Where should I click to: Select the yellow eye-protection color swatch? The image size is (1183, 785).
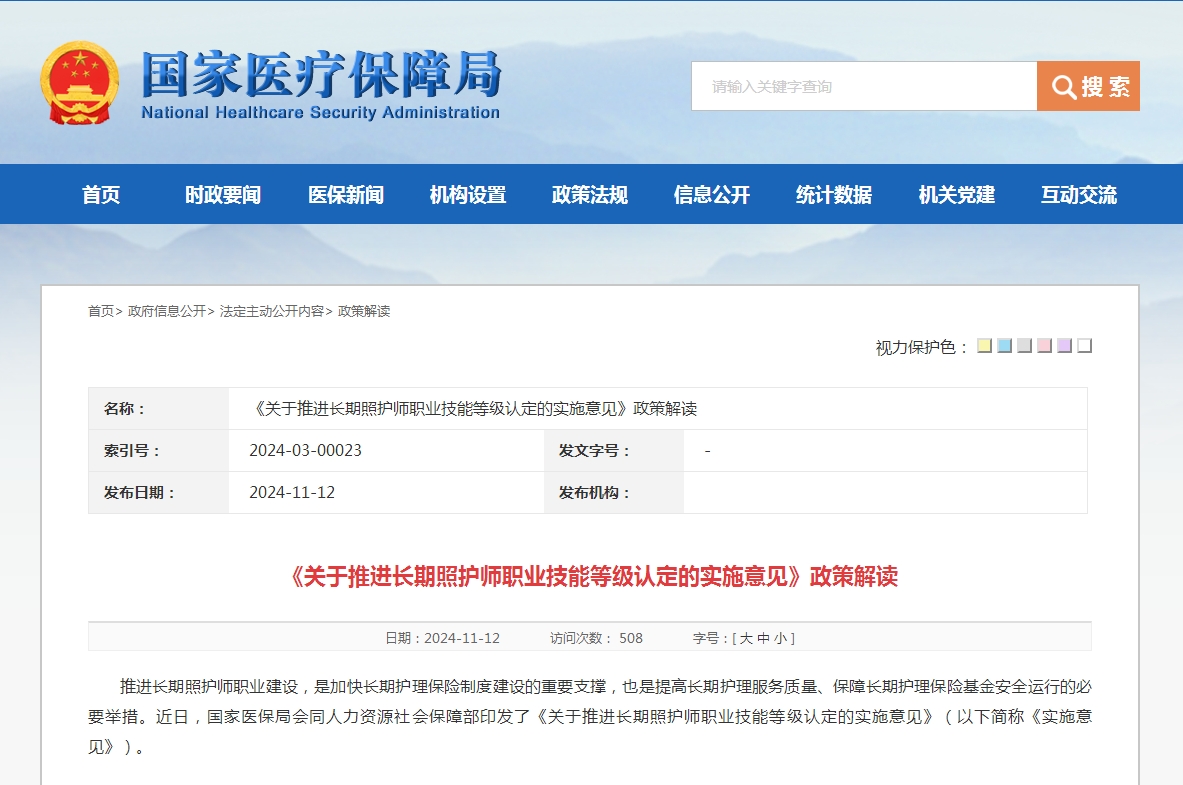coord(985,346)
